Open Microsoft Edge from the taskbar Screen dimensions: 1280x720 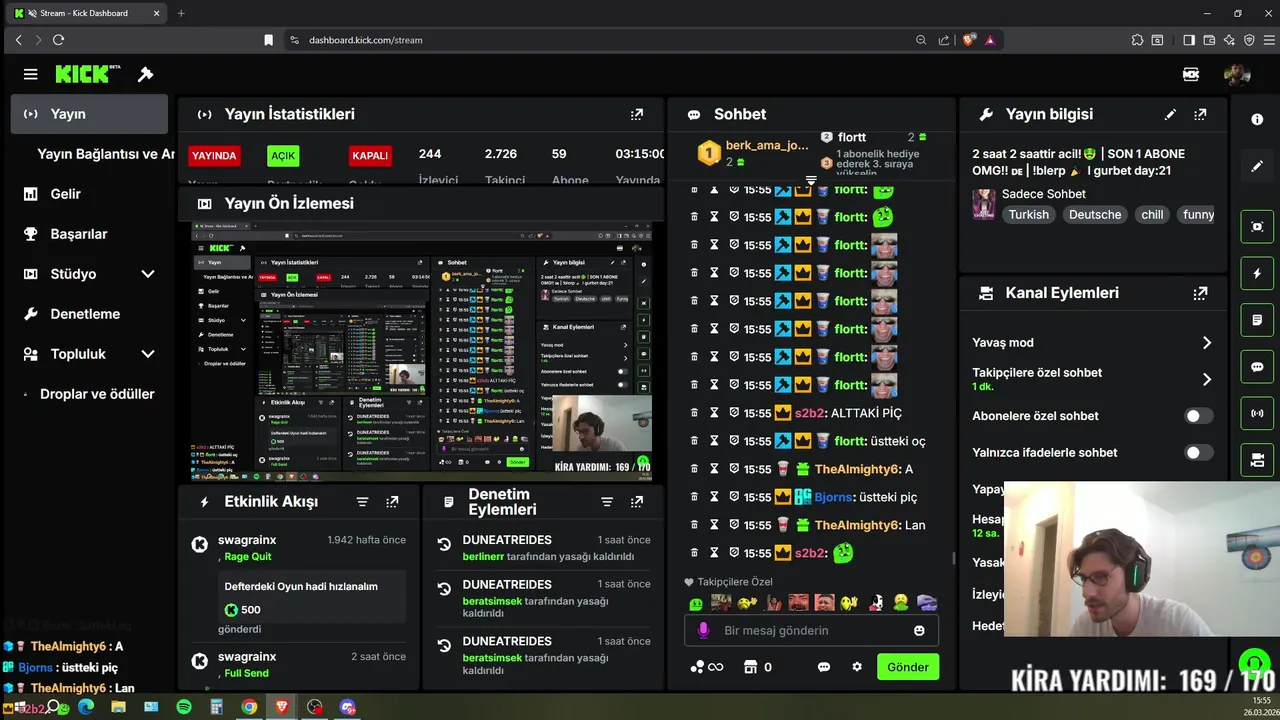click(x=86, y=707)
